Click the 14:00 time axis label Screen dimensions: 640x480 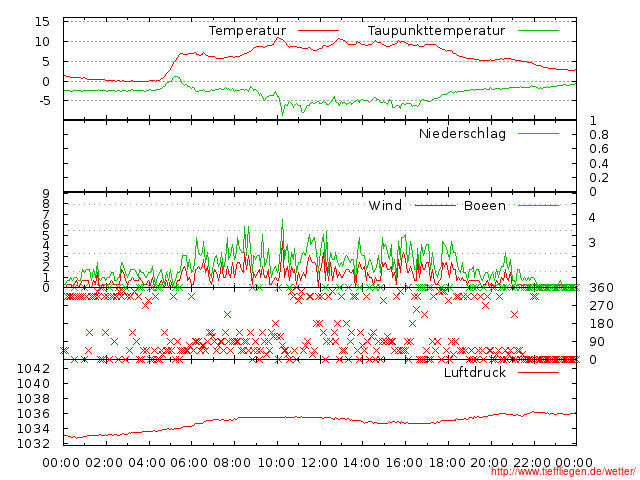pos(362,463)
